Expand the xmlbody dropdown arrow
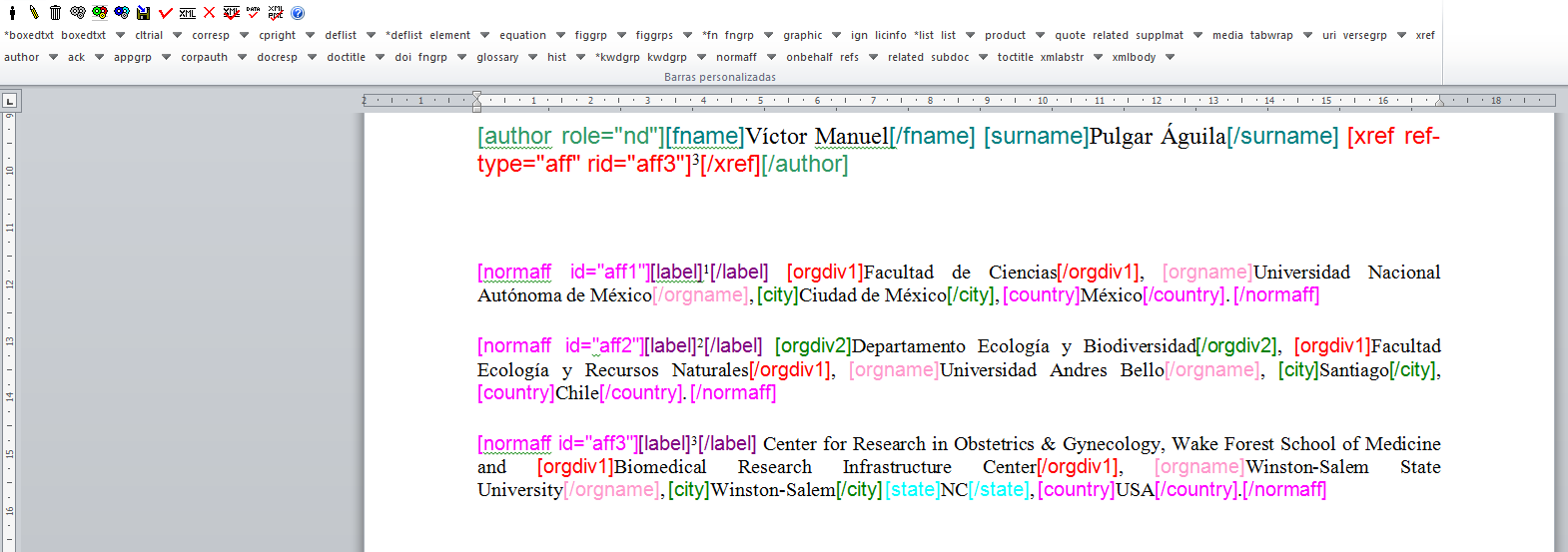1568x552 pixels. point(1170,57)
